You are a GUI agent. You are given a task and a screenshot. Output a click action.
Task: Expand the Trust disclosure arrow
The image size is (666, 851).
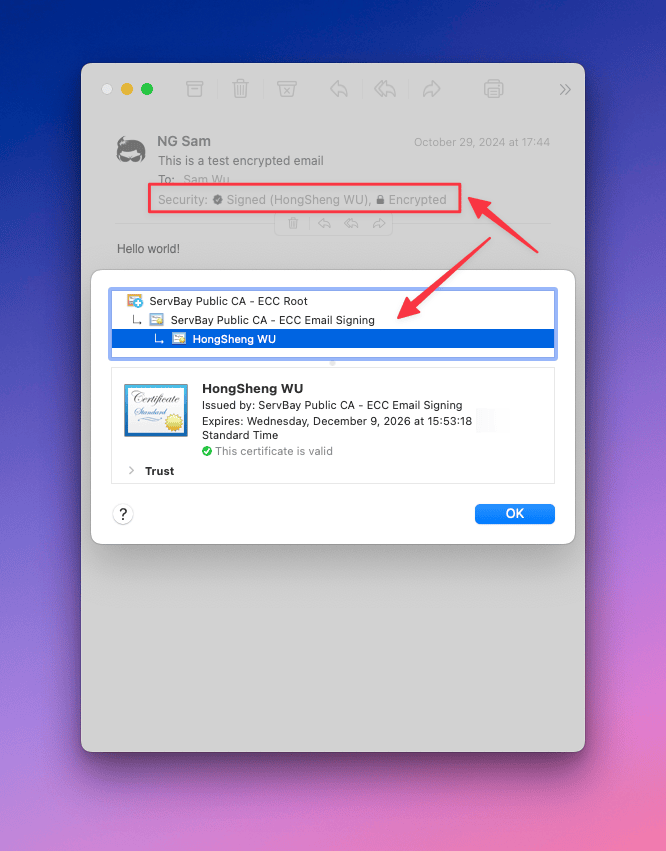coord(131,471)
